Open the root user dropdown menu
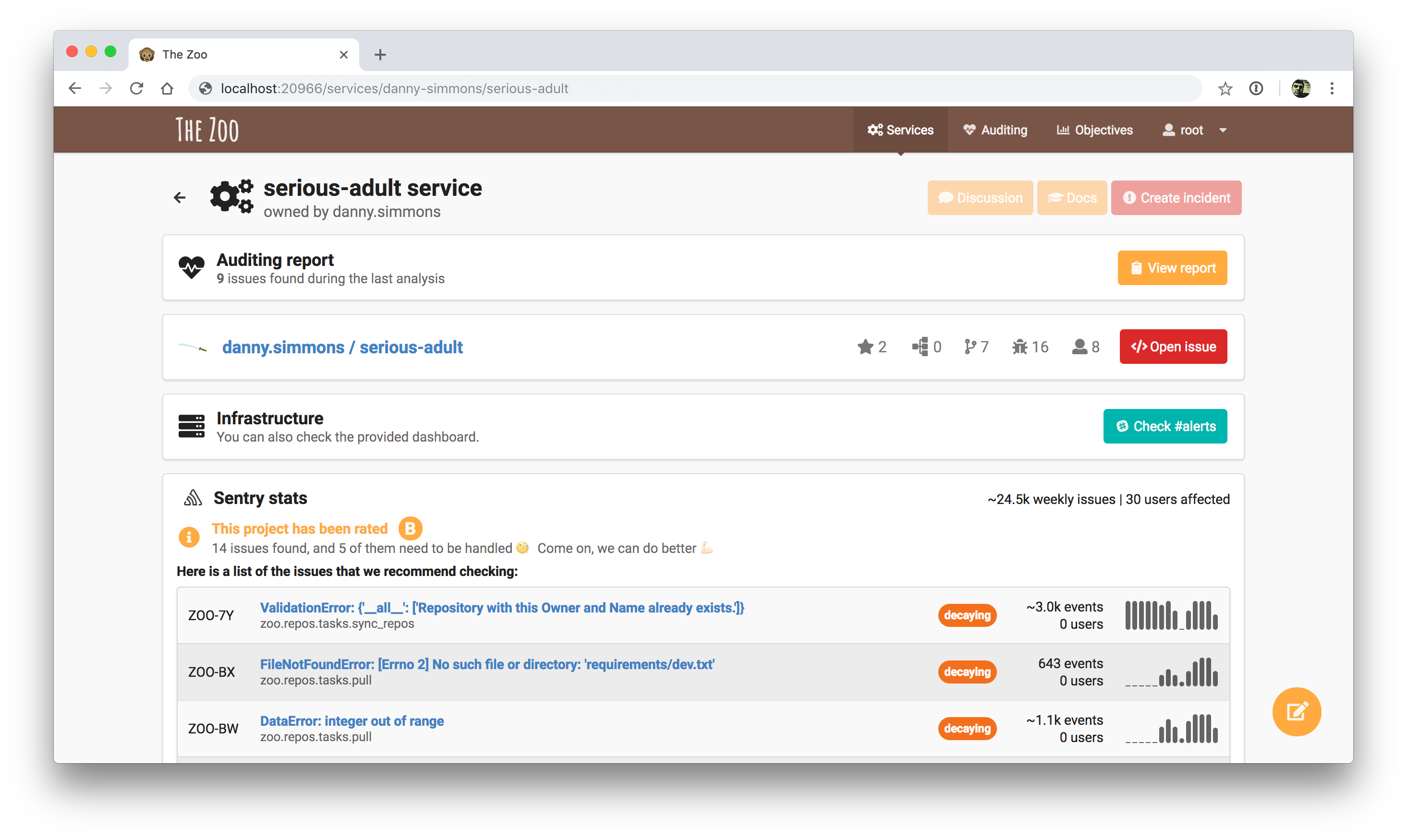1407x840 pixels. pos(1193,130)
